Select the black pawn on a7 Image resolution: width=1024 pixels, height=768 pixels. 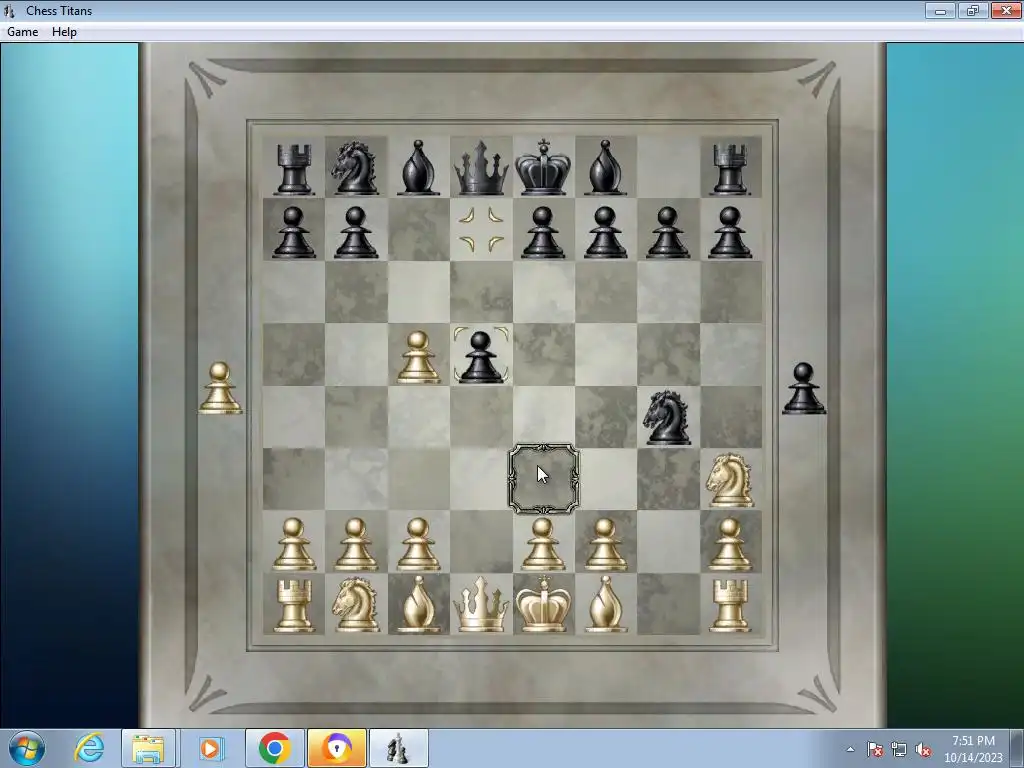pyautogui.click(x=294, y=232)
